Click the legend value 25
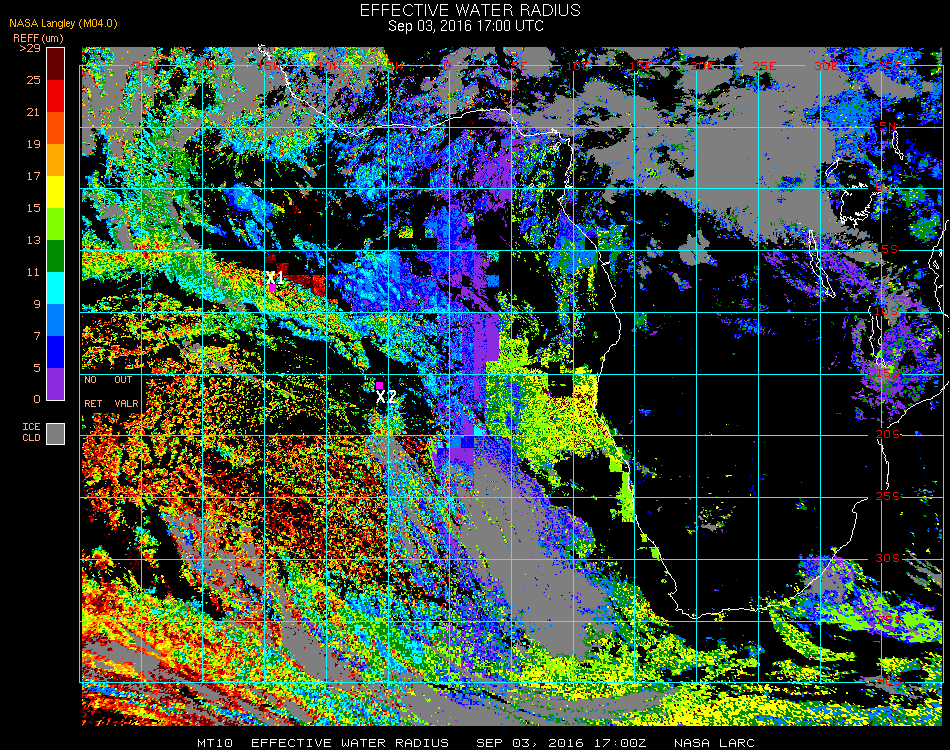This screenshot has height=750, width=950. 33,80
